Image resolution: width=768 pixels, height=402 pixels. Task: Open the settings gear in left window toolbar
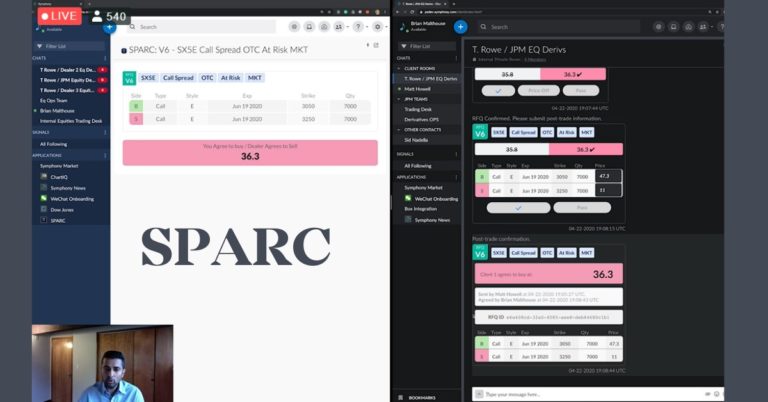(377, 27)
